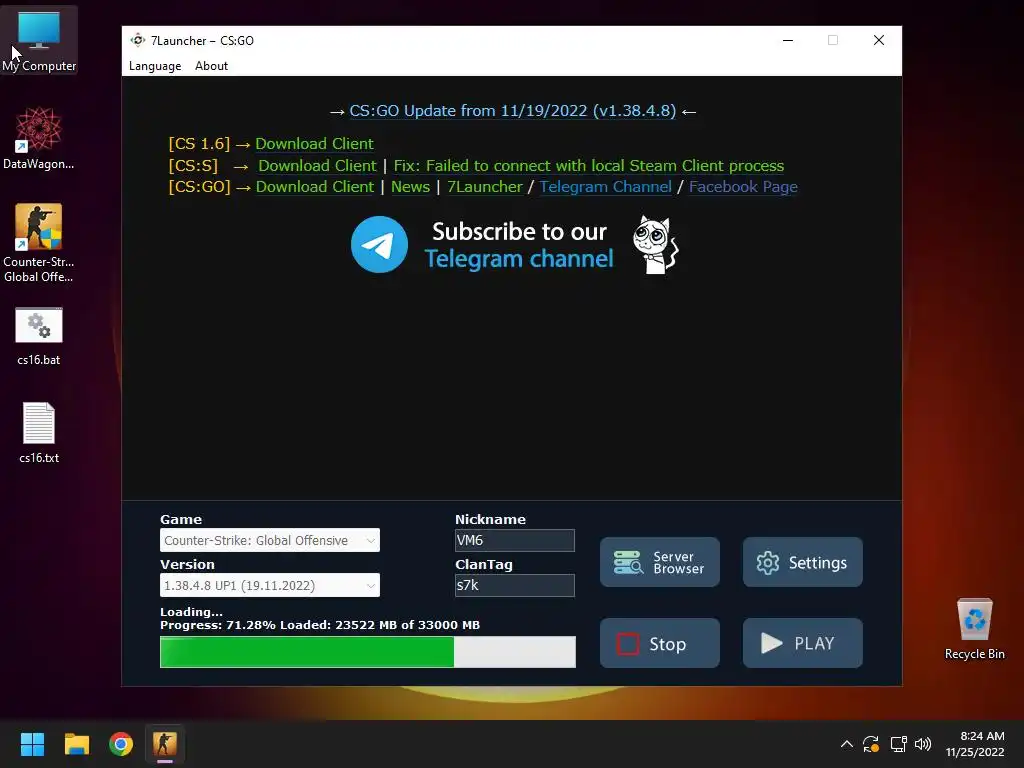1024x768 pixels.
Task: Click the cat mascot image
Action: pos(656,245)
